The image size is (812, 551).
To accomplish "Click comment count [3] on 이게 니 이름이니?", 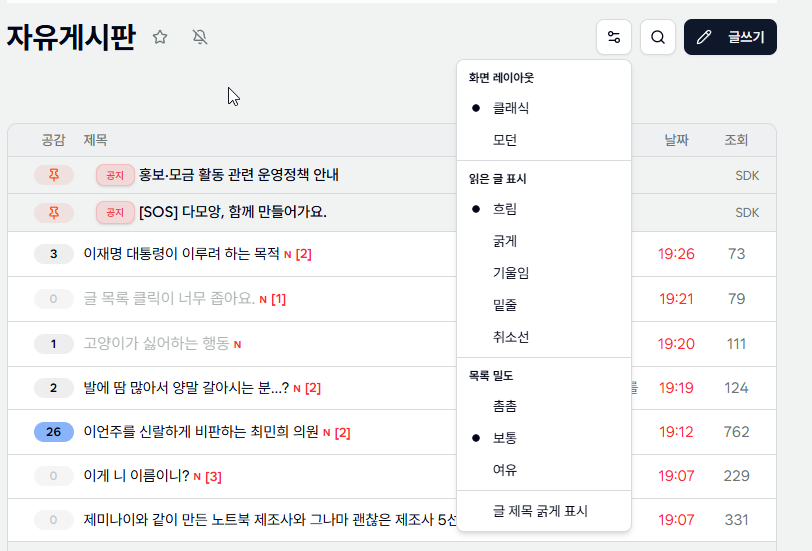I will 213,476.
